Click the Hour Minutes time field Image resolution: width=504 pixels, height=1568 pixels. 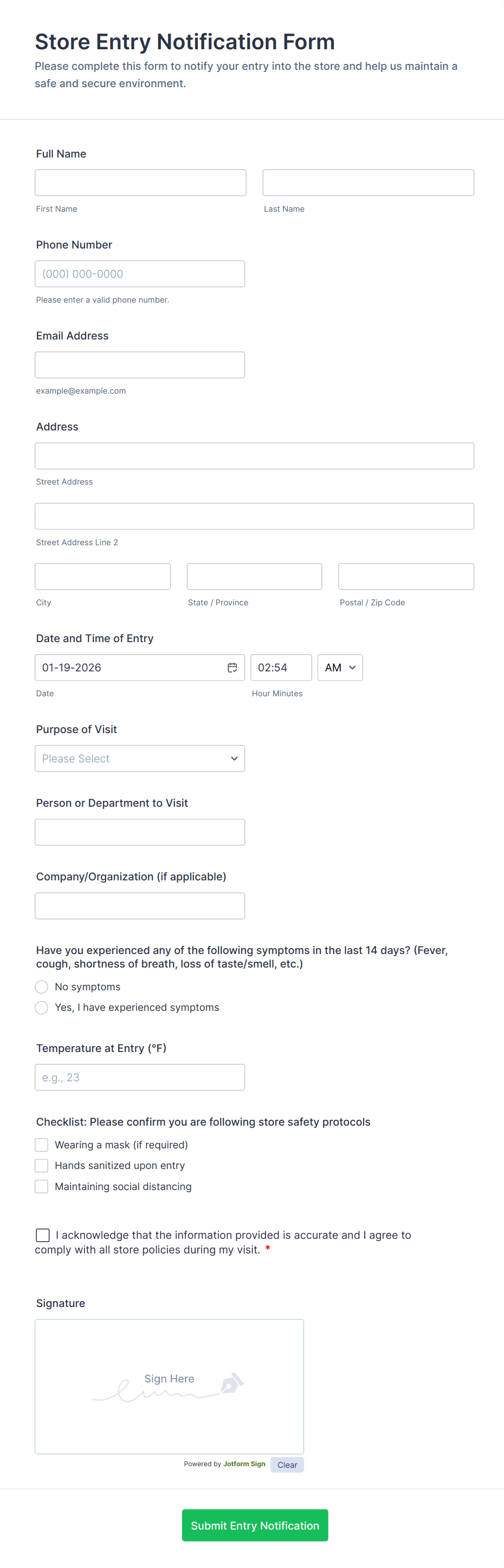[x=281, y=668]
